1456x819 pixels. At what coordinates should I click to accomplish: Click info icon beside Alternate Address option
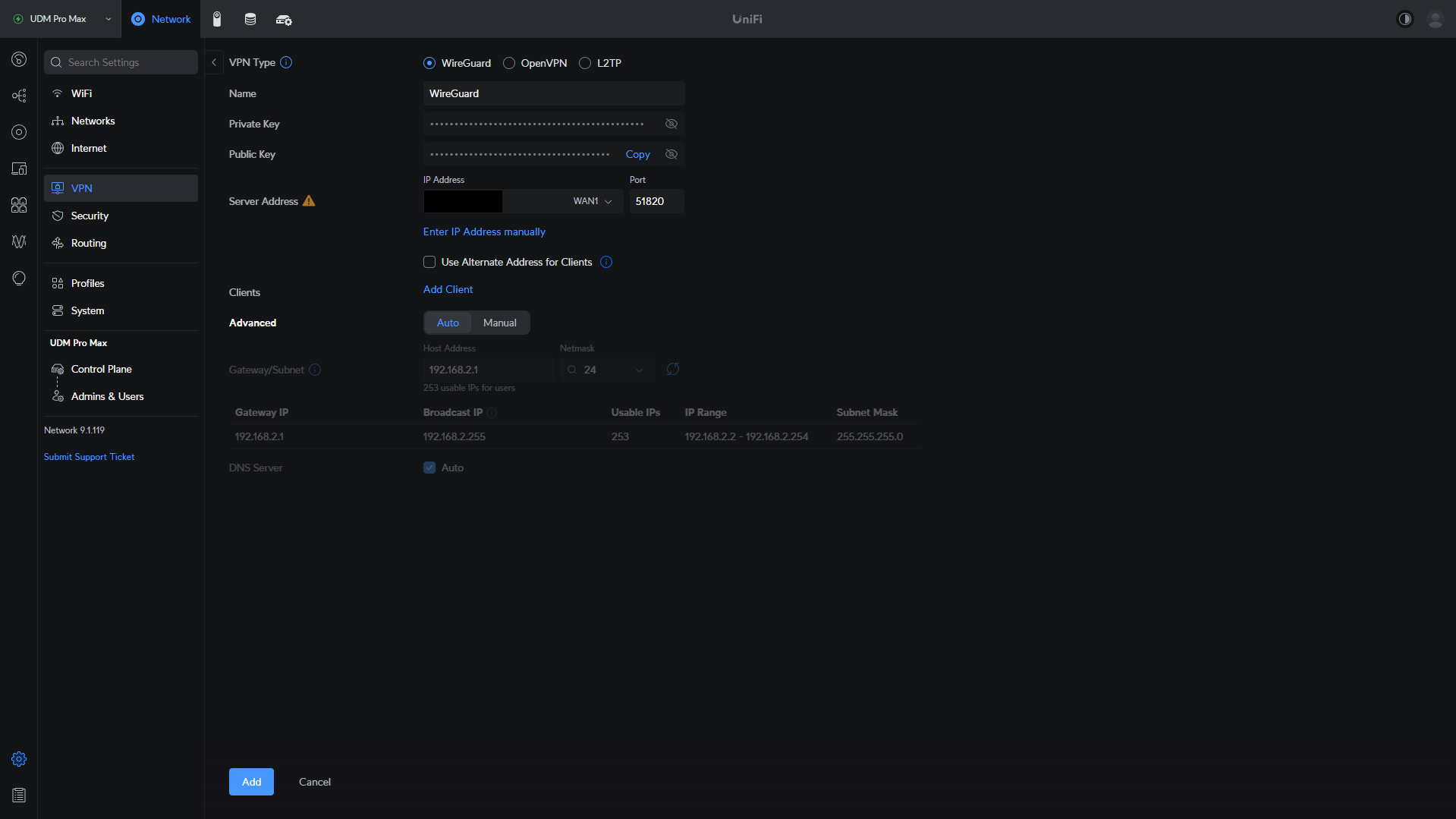click(x=606, y=262)
